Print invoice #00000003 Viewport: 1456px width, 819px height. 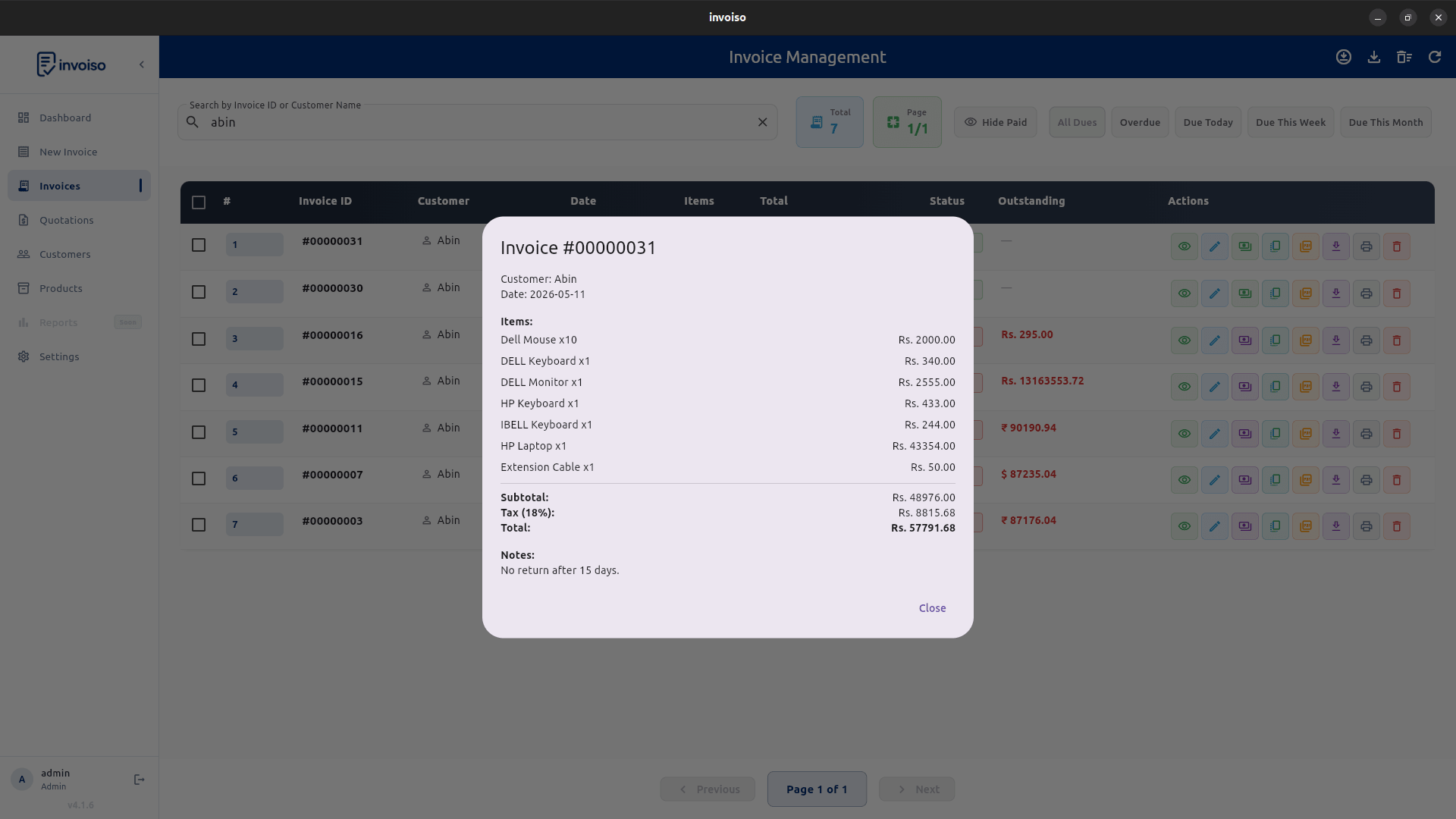tap(1367, 526)
